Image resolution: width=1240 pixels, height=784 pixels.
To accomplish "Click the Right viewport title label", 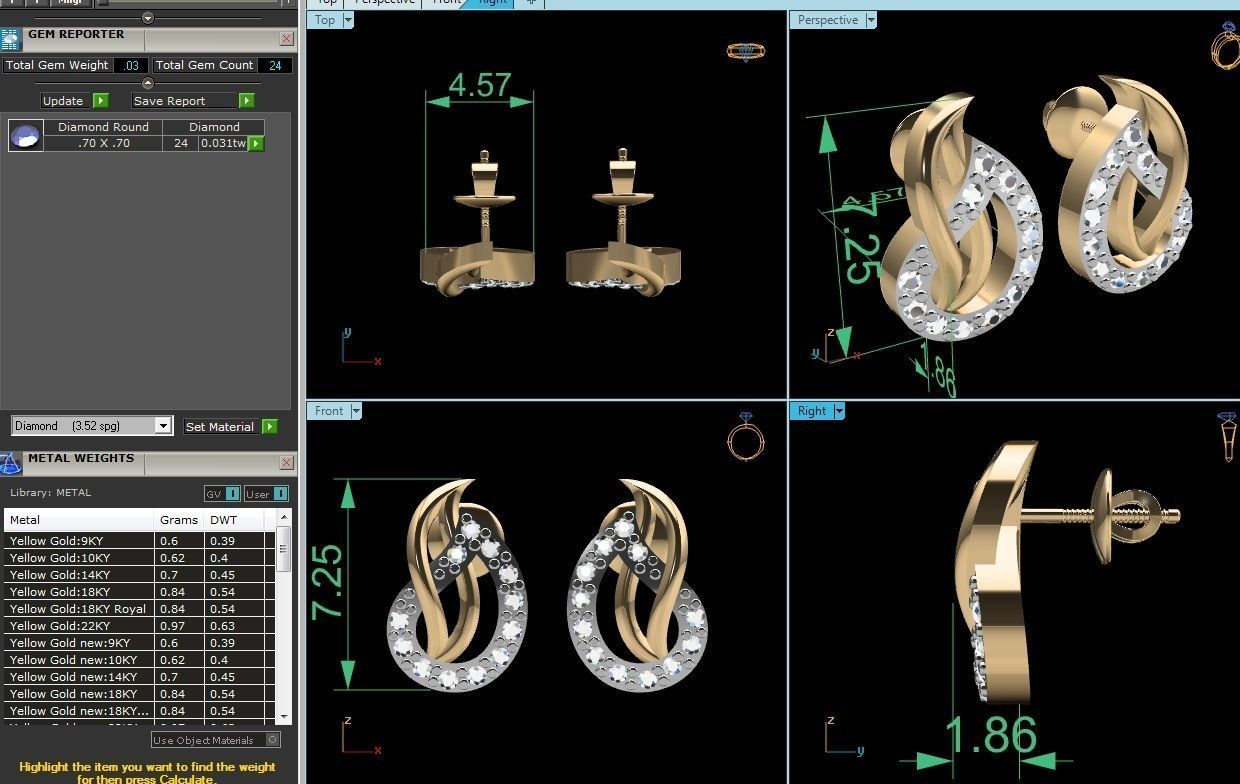I will pos(812,411).
